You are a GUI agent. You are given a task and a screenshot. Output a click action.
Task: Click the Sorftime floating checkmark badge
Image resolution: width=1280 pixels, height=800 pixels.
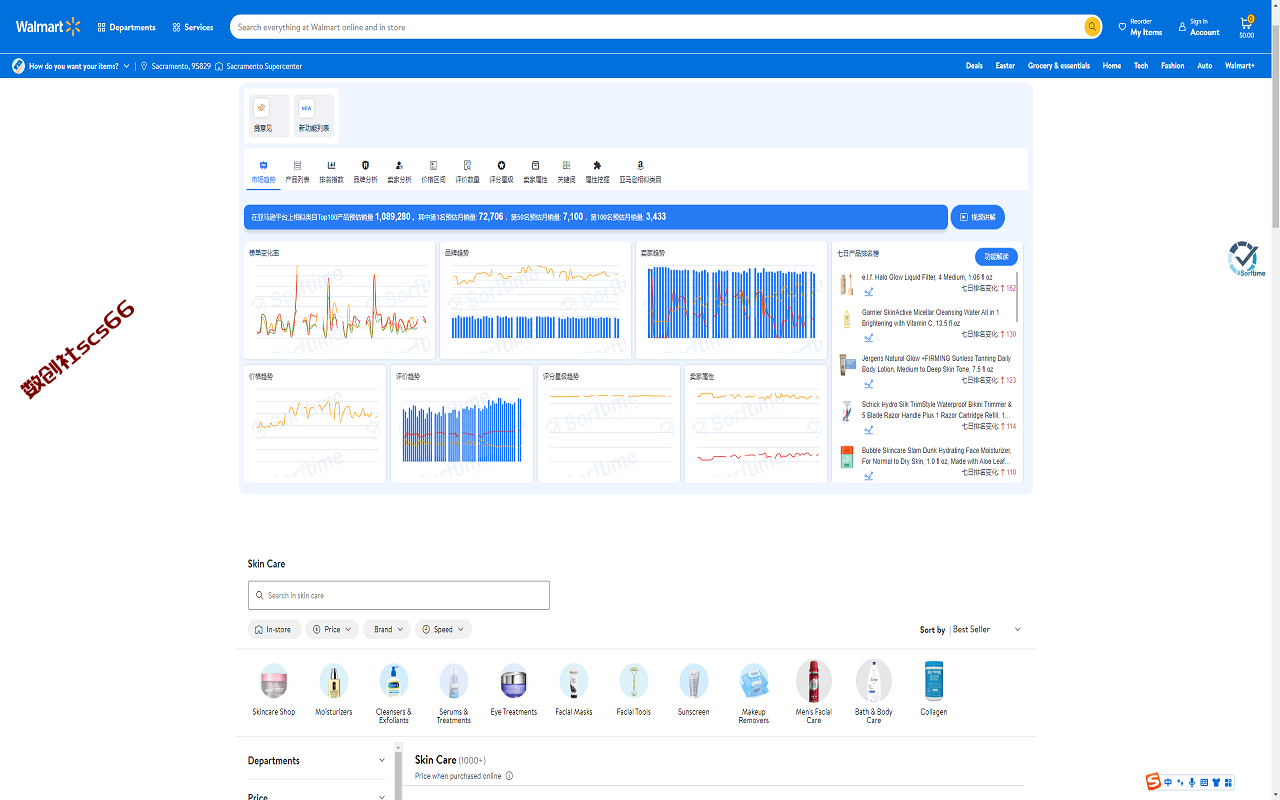click(1245, 259)
